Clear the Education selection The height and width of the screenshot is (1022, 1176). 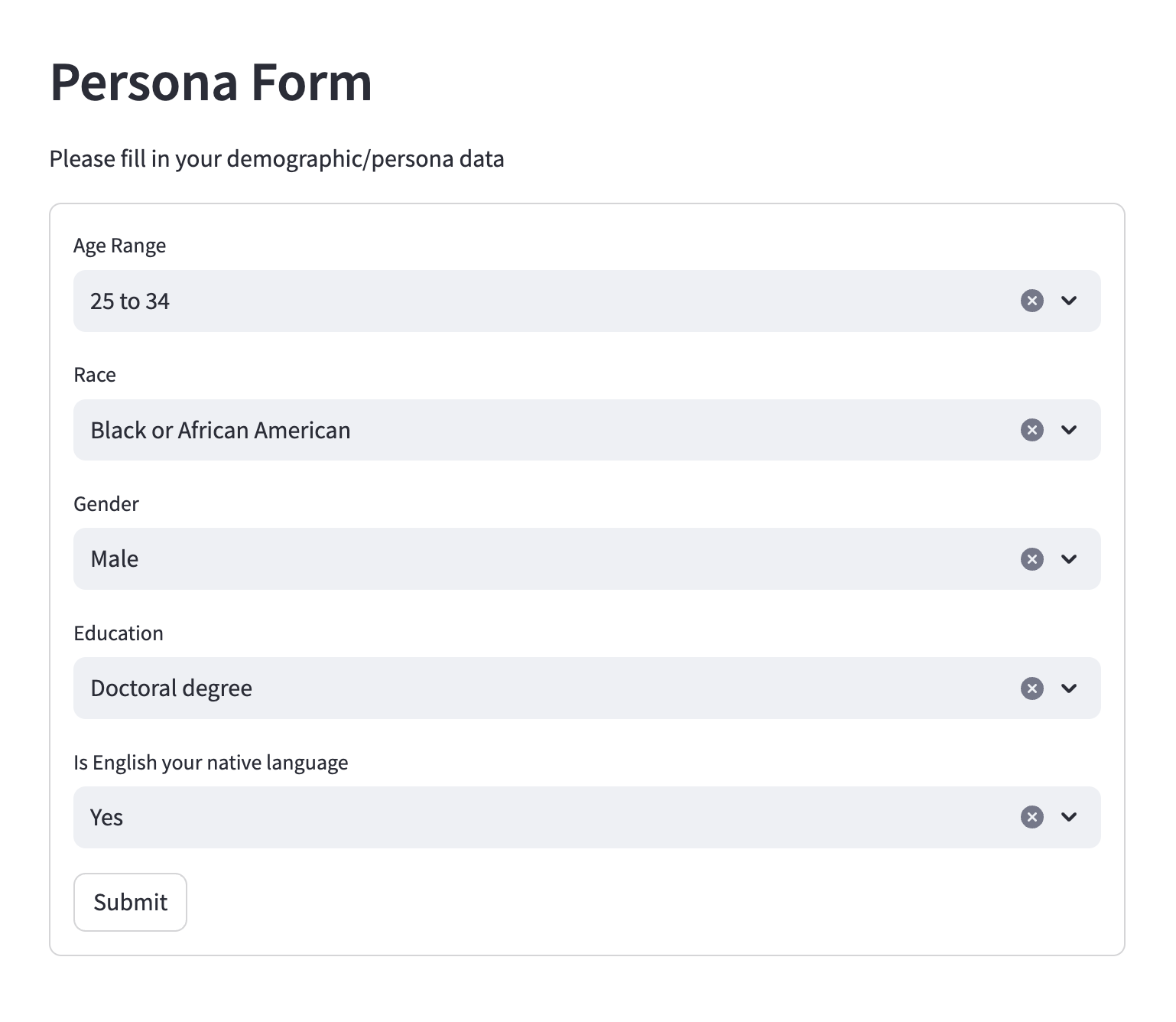pyautogui.click(x=1032, y=688)
